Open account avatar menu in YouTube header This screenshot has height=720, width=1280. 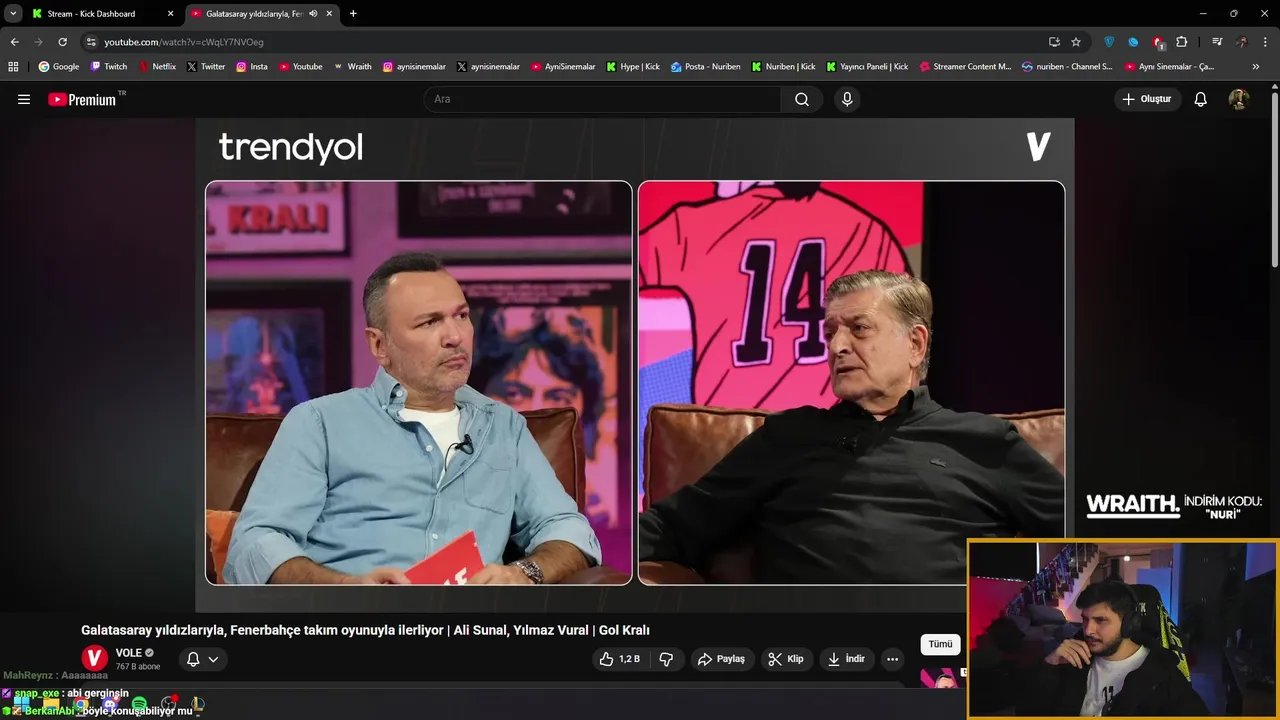point(1239,99)
